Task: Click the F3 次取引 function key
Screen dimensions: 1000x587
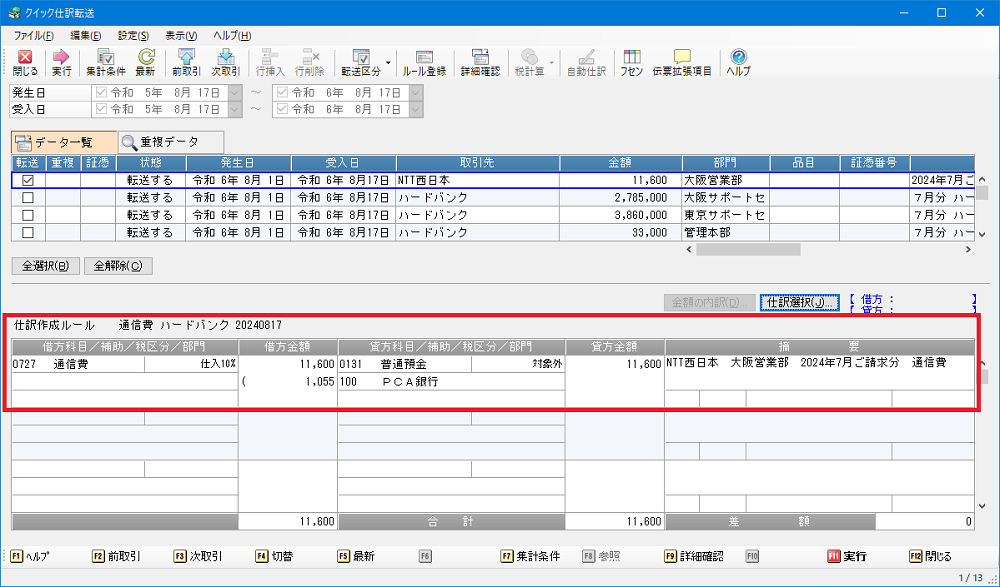Action: point(198,556)
